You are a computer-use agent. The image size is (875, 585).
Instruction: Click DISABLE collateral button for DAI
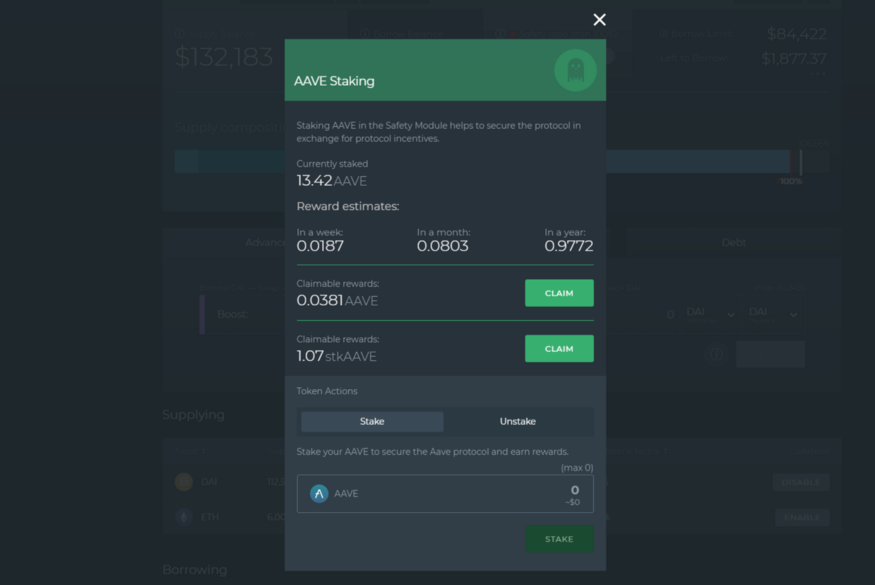pyautogui.click(x=801, y=482)
